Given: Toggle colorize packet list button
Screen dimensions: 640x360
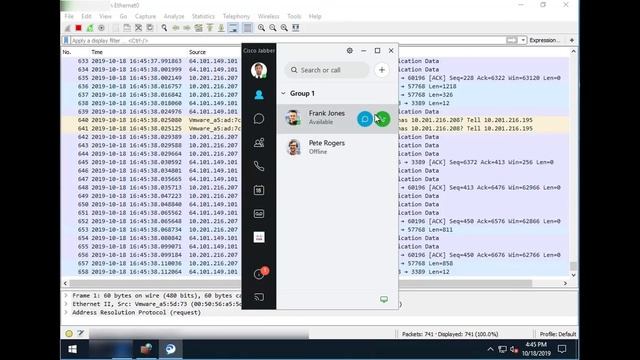Looking at the screenshot, I should (x=247, y=28).
